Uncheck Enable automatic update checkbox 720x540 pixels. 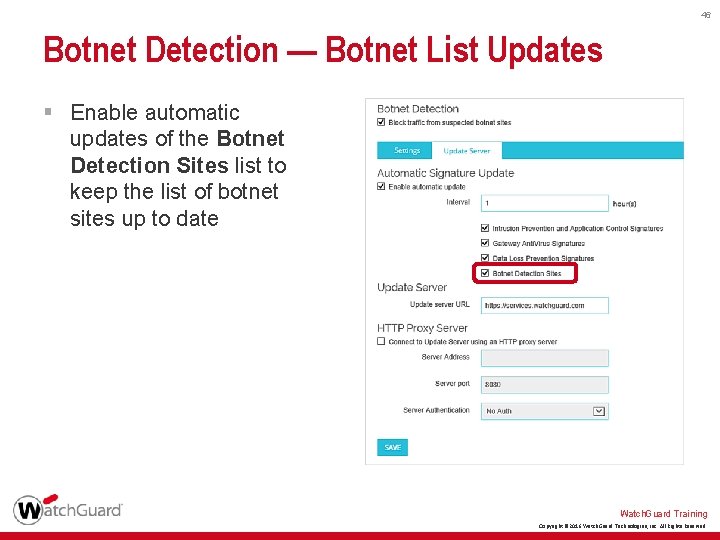(381, 186)
